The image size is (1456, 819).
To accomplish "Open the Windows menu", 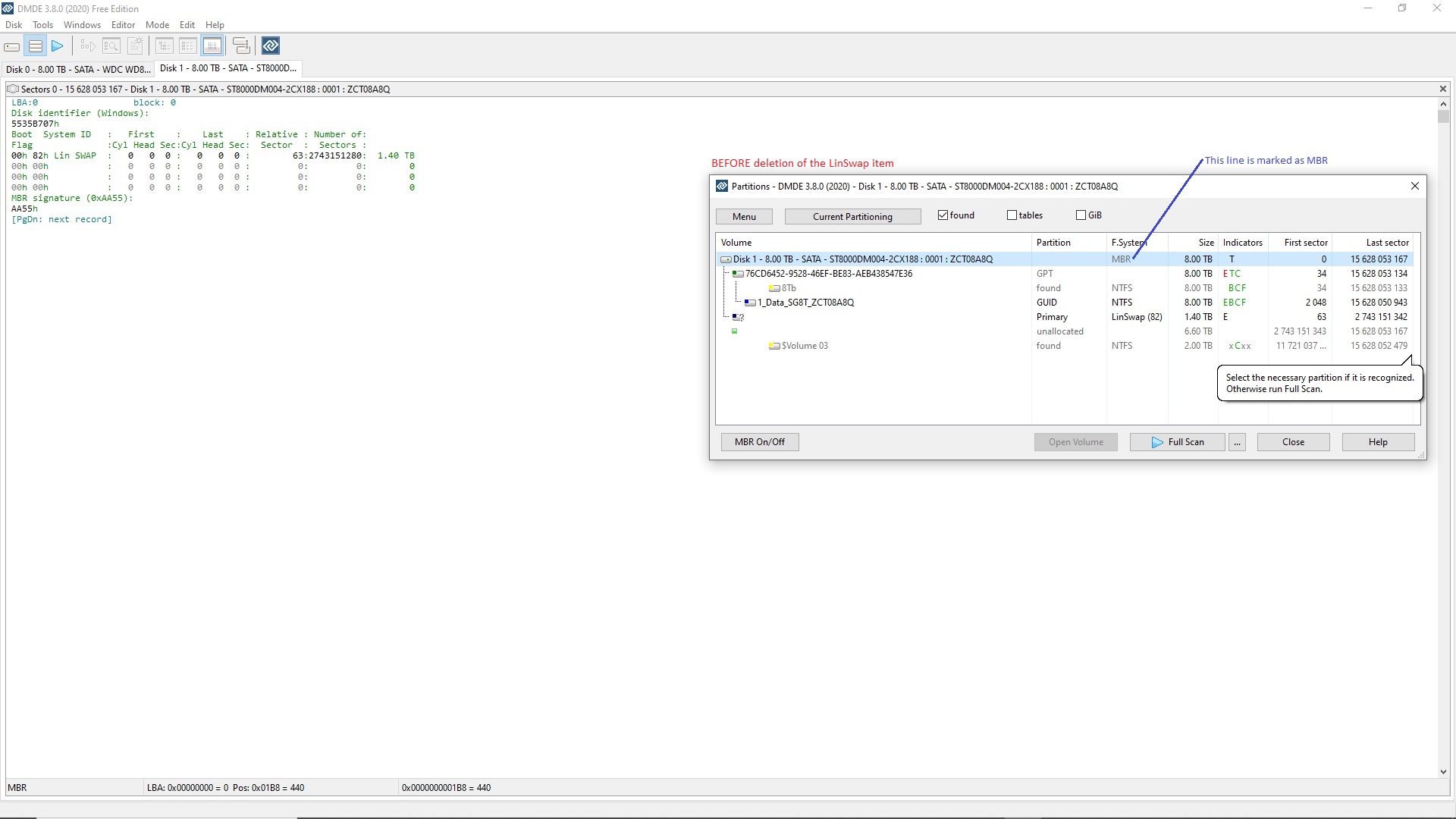I will 82,25.
